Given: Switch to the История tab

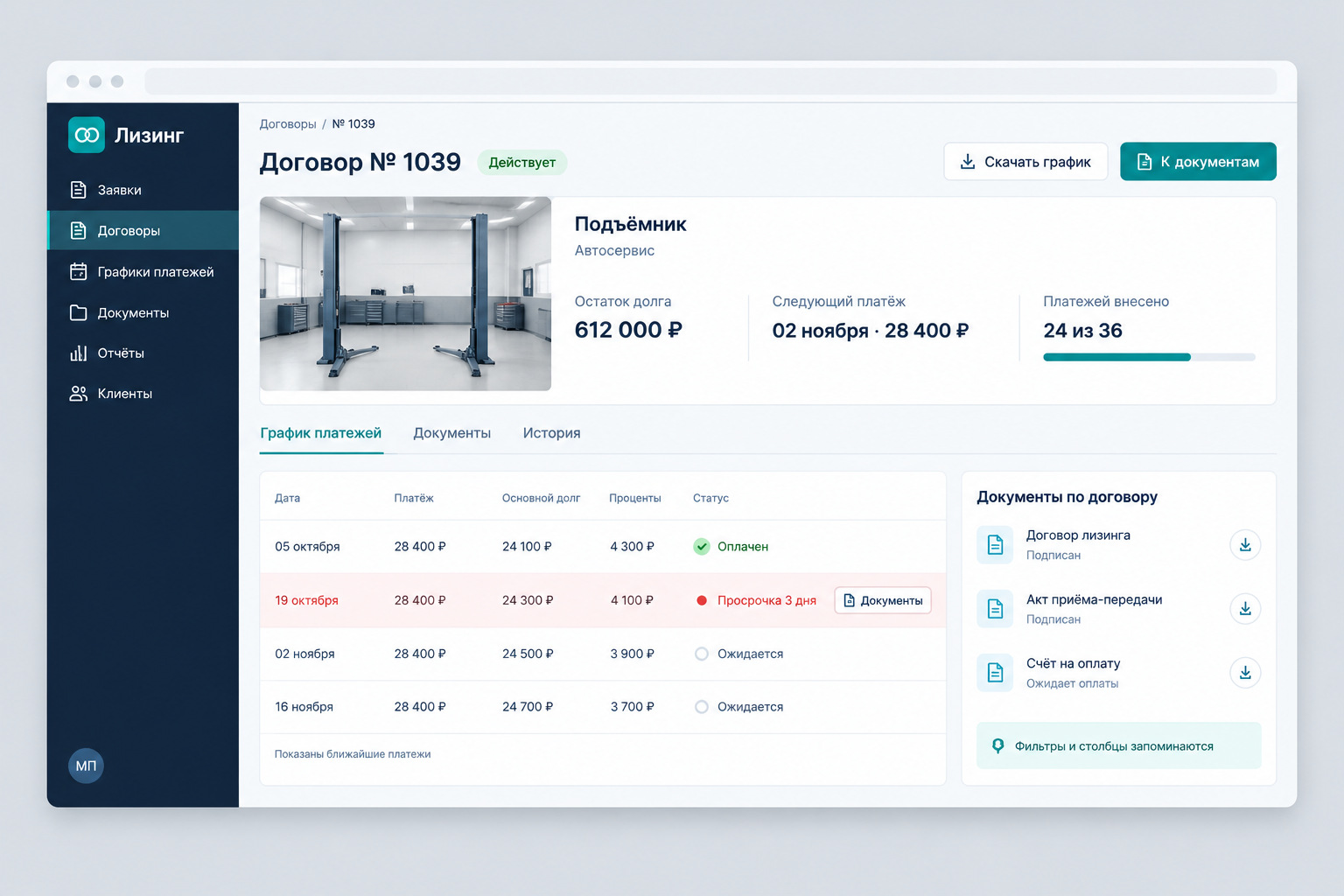Looking at the screenshot, I should pyautogui.click(x=552, y=433).
